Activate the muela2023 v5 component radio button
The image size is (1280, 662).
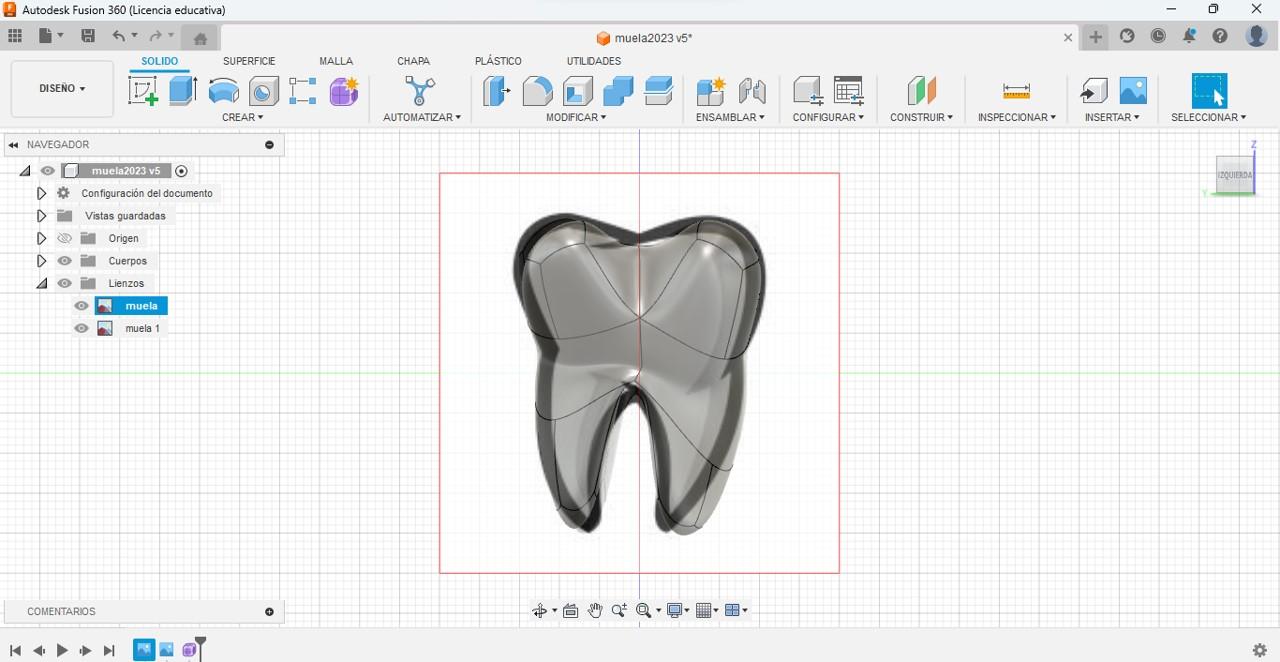181,171
